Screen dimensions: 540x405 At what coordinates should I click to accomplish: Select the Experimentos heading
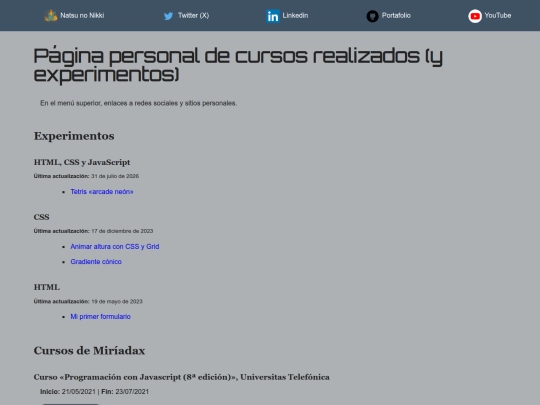[x=74, y=136]
